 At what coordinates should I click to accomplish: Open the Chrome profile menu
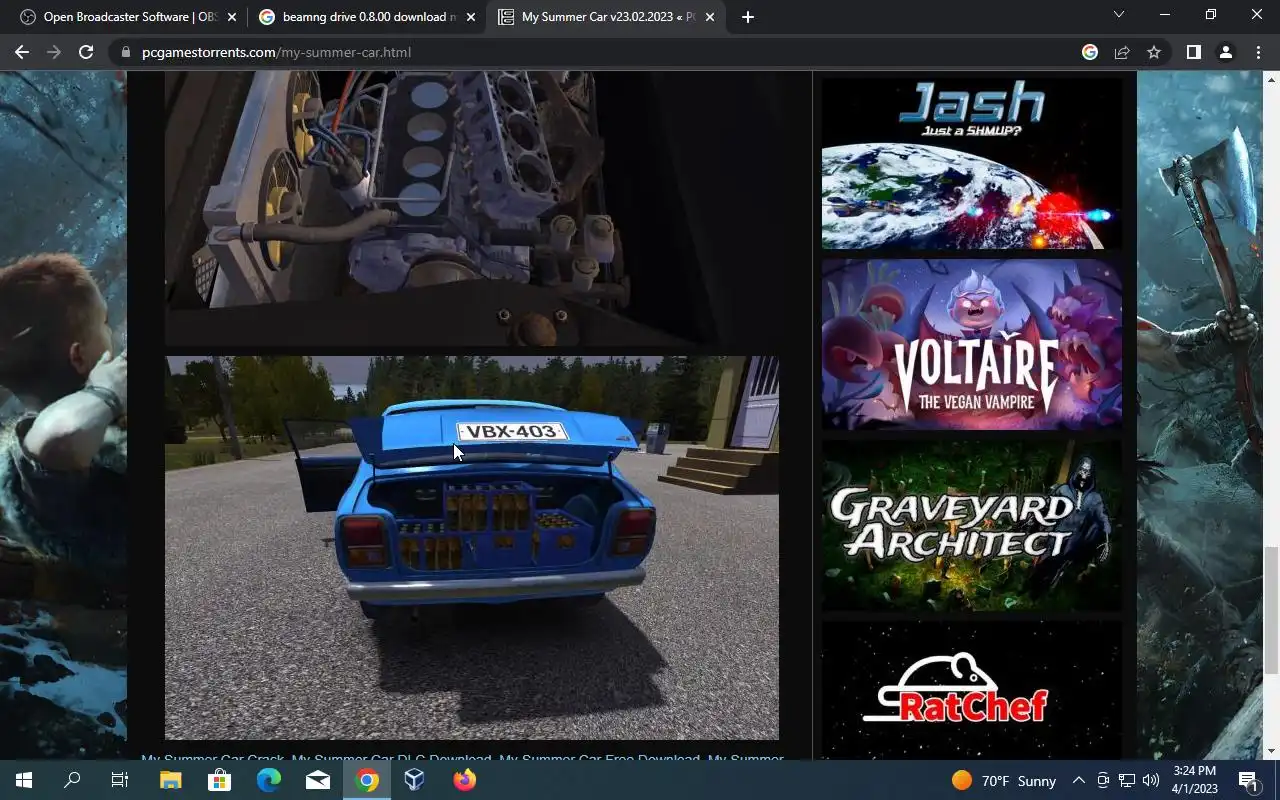click(1226, 52)
